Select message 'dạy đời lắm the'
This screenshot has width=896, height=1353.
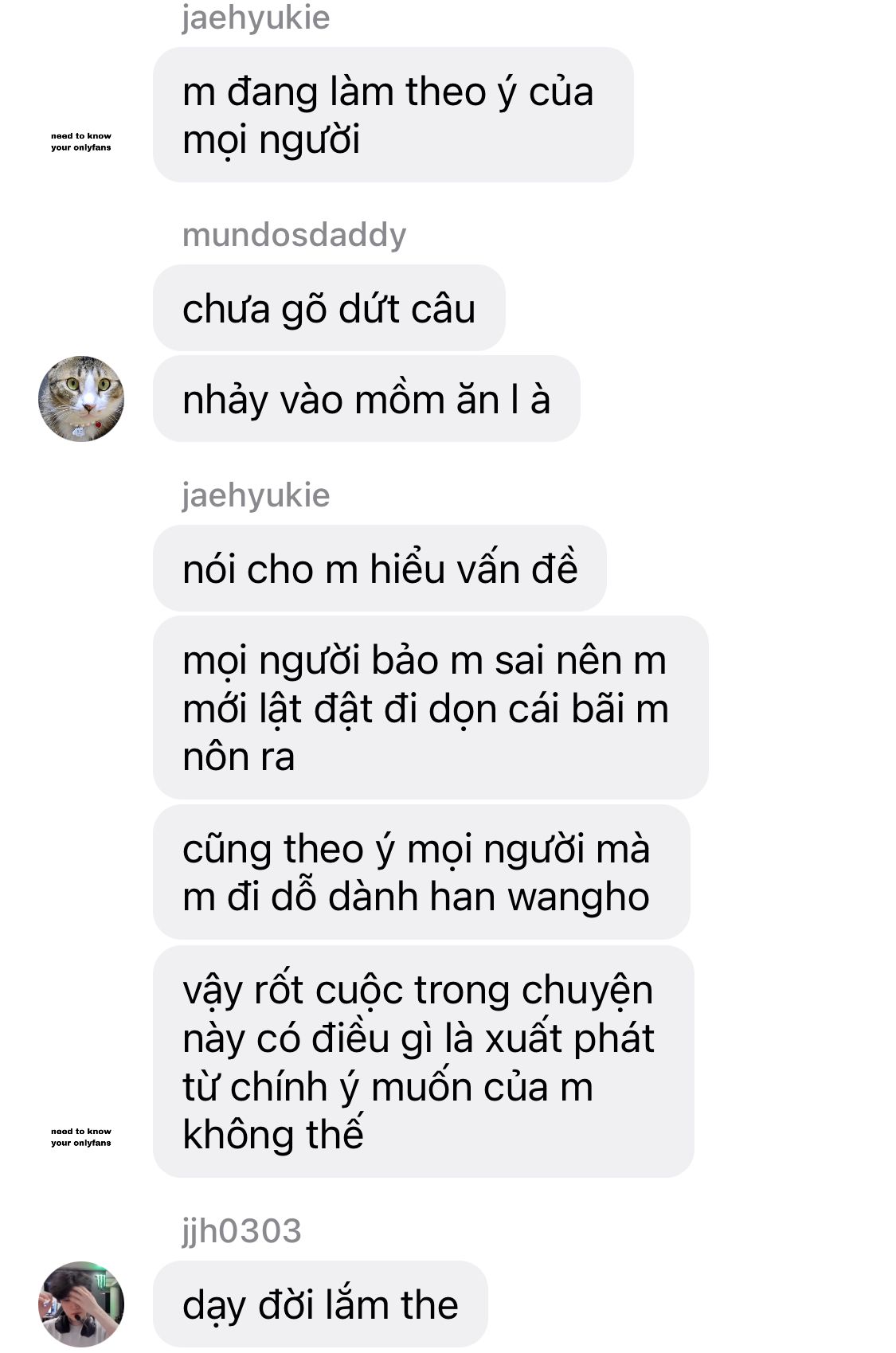(x=320, y=1304)
